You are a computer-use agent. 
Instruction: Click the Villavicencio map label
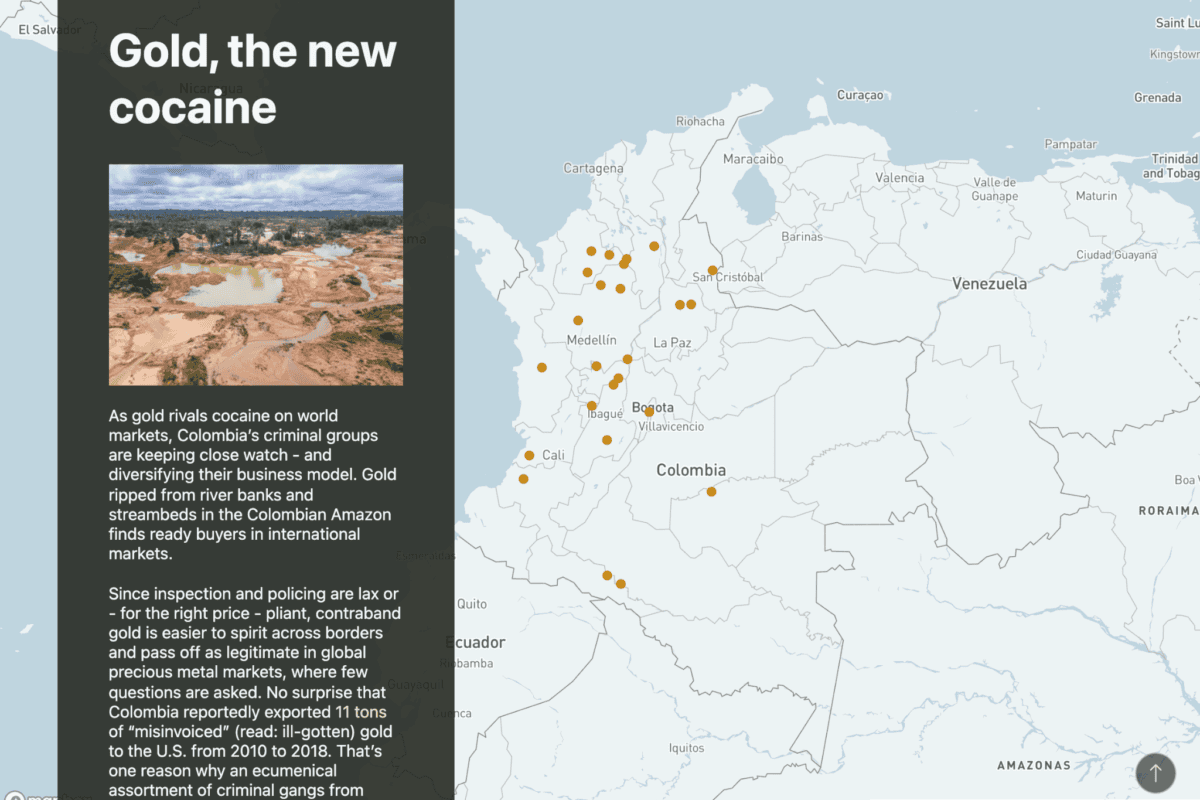coord(671,426)
